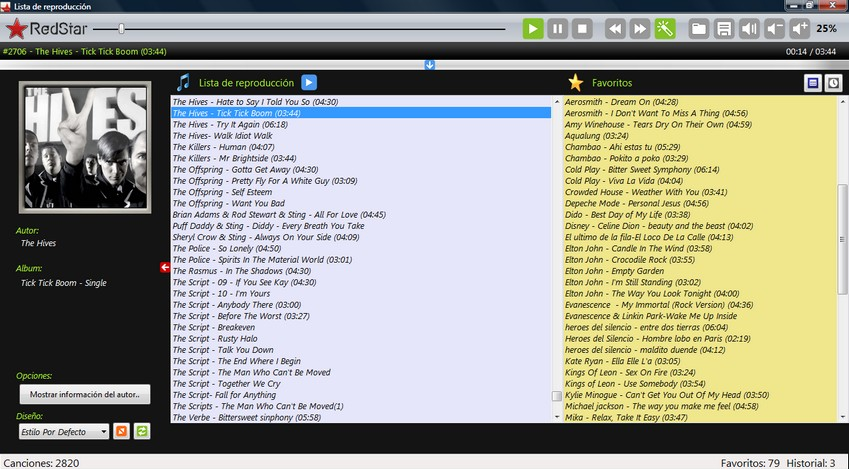
Task: Stop playback with the stop button
Action: click(582, 29)
